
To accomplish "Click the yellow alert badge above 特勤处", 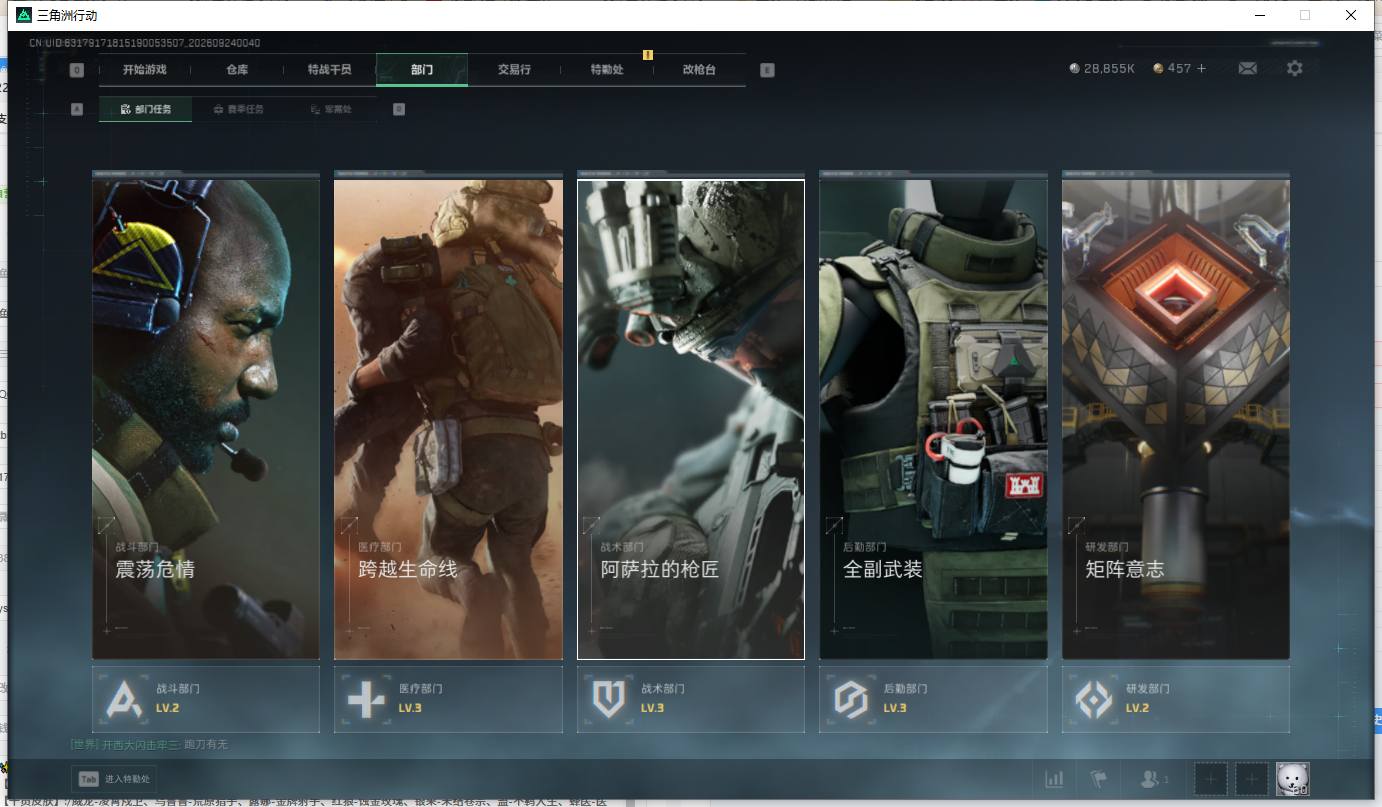I will [x=647, y=55].
